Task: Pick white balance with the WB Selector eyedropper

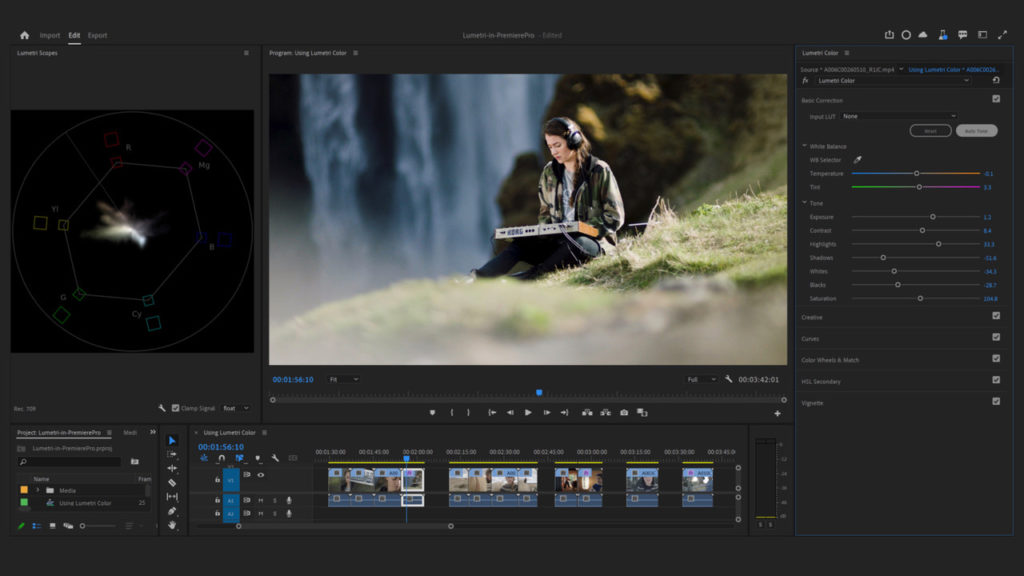Action: 858,159
